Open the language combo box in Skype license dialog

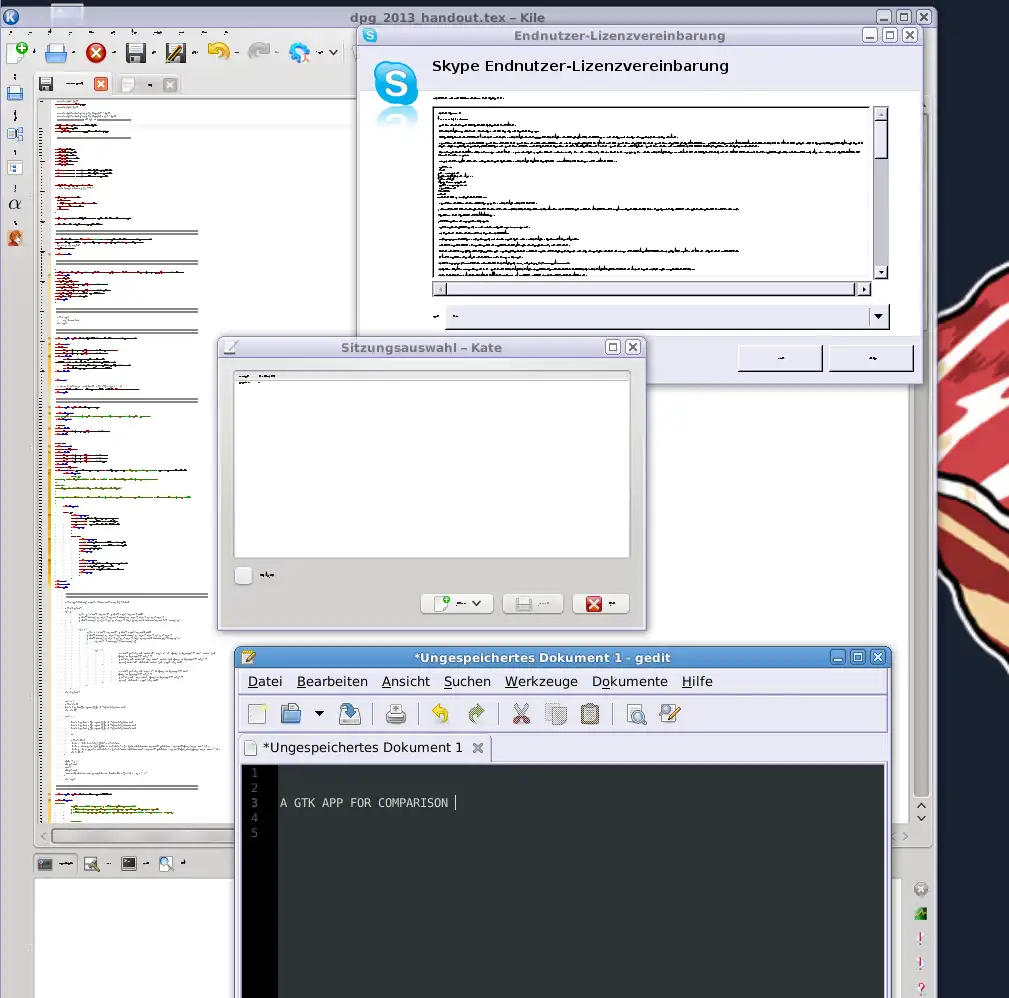click(x=667, y=316)
